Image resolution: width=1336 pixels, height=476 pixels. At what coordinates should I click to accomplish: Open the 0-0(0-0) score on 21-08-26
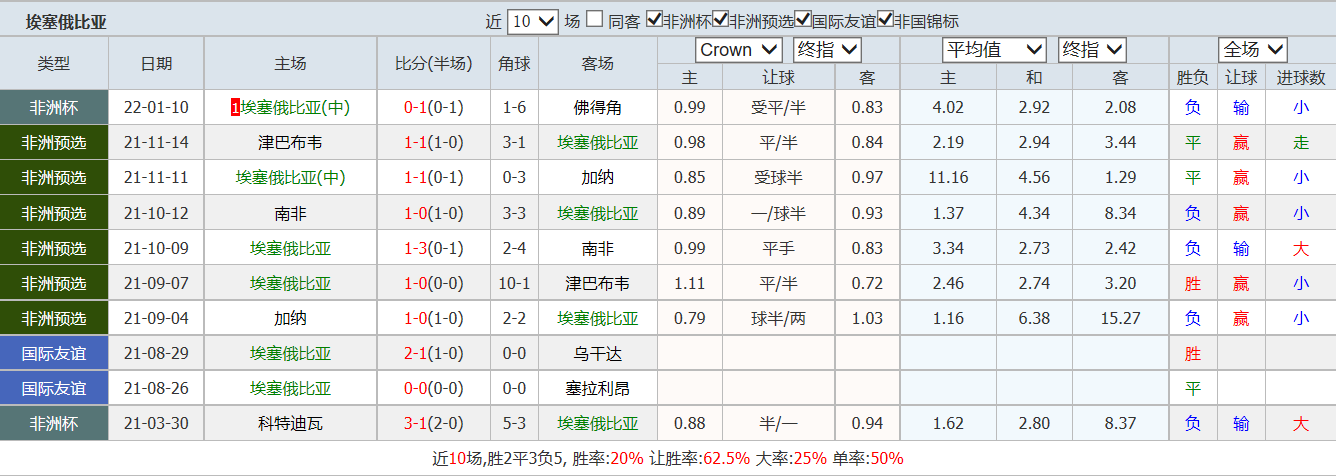(433, 388)
